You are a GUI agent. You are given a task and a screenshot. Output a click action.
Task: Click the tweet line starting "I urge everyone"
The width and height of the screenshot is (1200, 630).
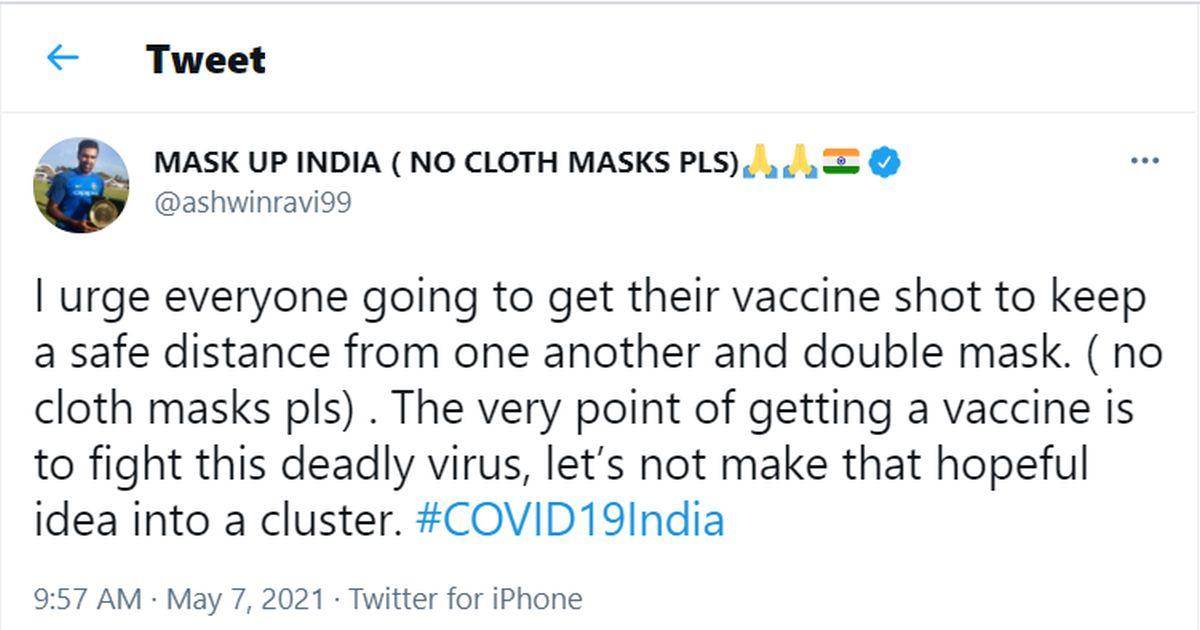(x=590, y=299)
